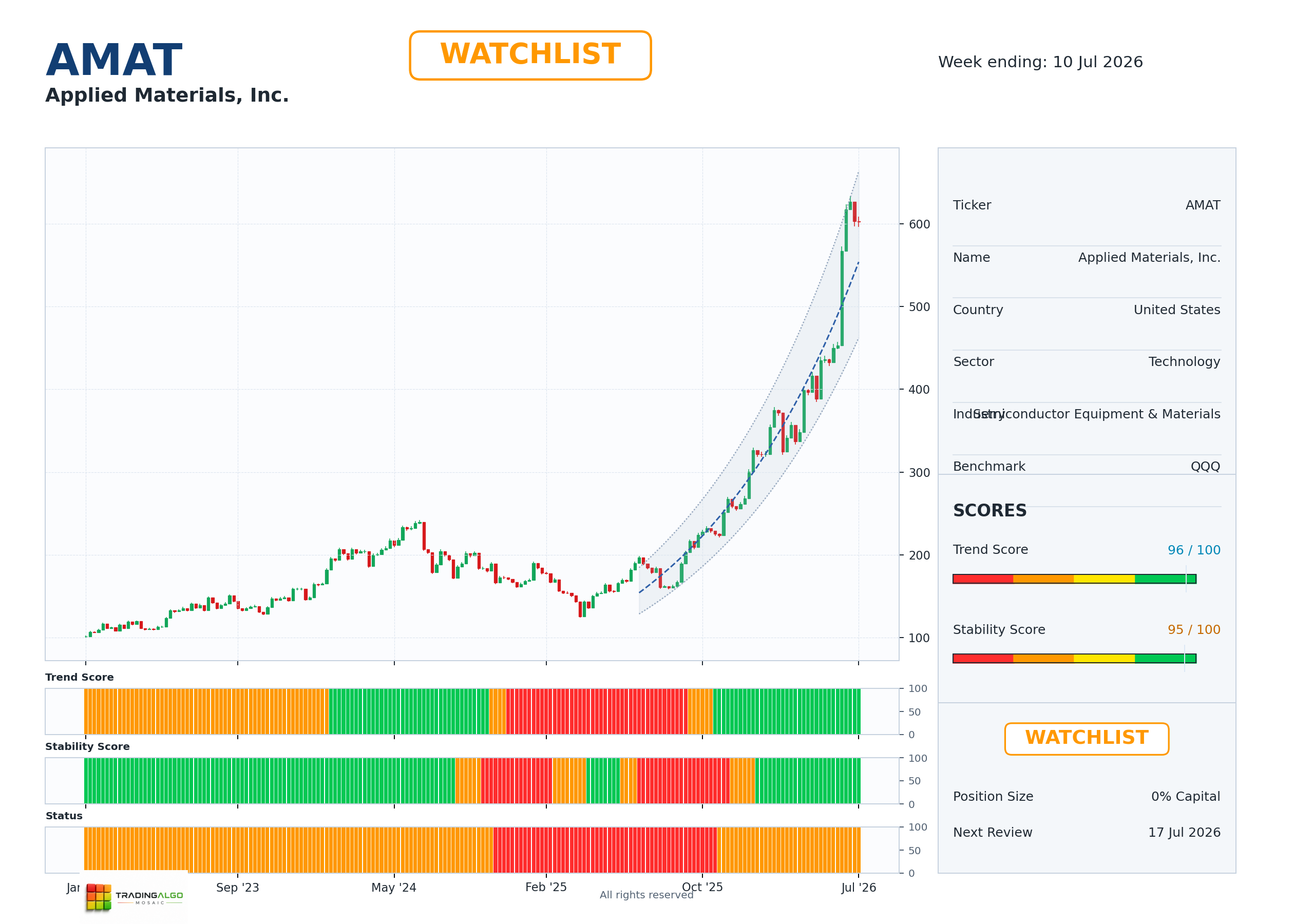Click the Country value United States

1177,310
